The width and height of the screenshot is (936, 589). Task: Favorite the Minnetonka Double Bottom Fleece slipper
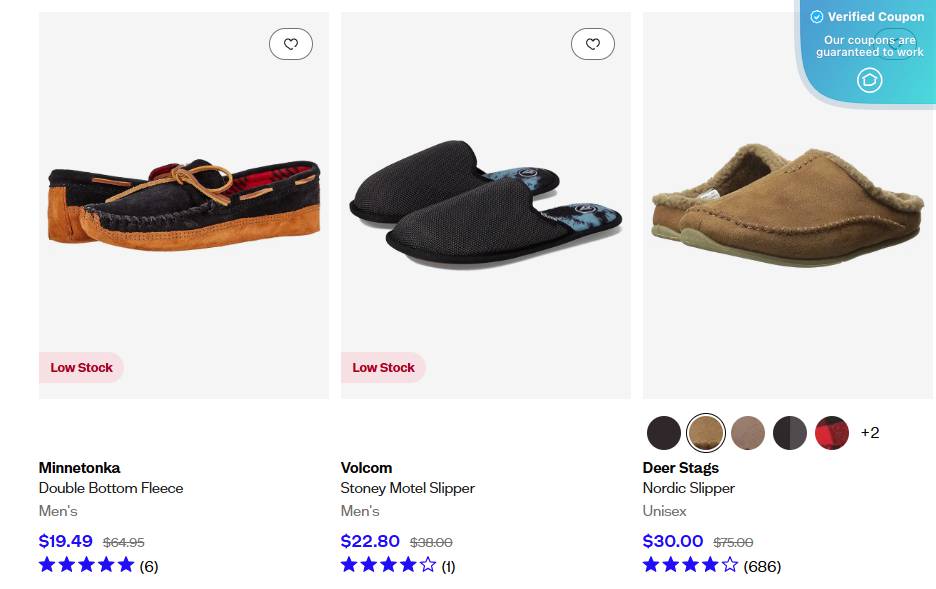290,44
